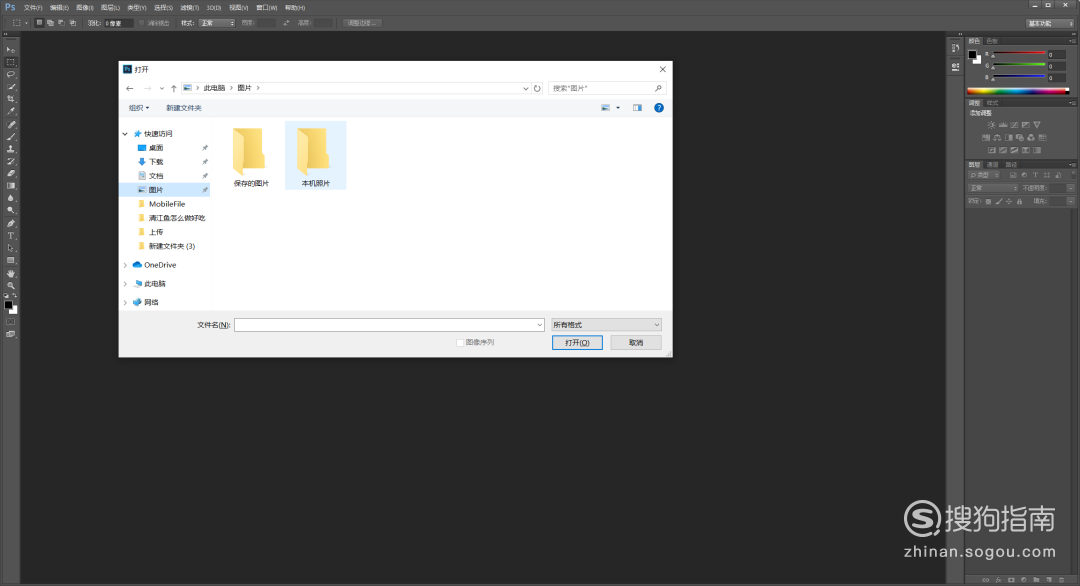Select the Lasso tool
Image resolution: width=1080 pixels, height=586 pixels.
[10, 74]
